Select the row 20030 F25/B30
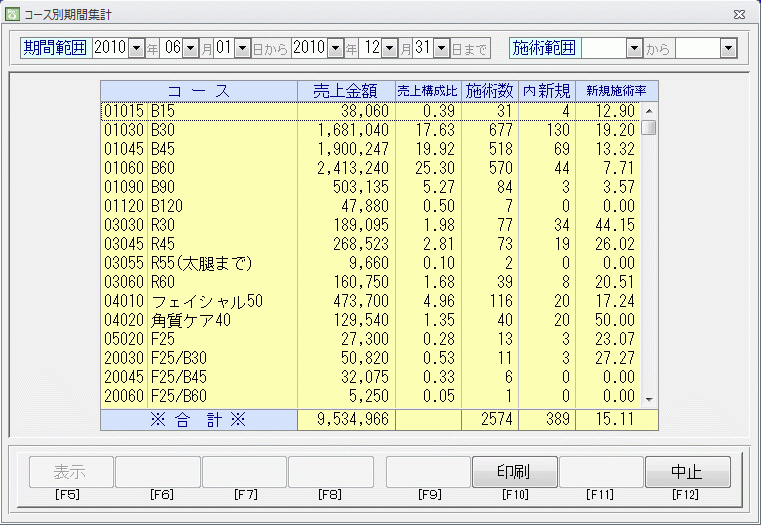Image resolution: width=761 pixels, height=525 pixels. [x=371, y=358]
